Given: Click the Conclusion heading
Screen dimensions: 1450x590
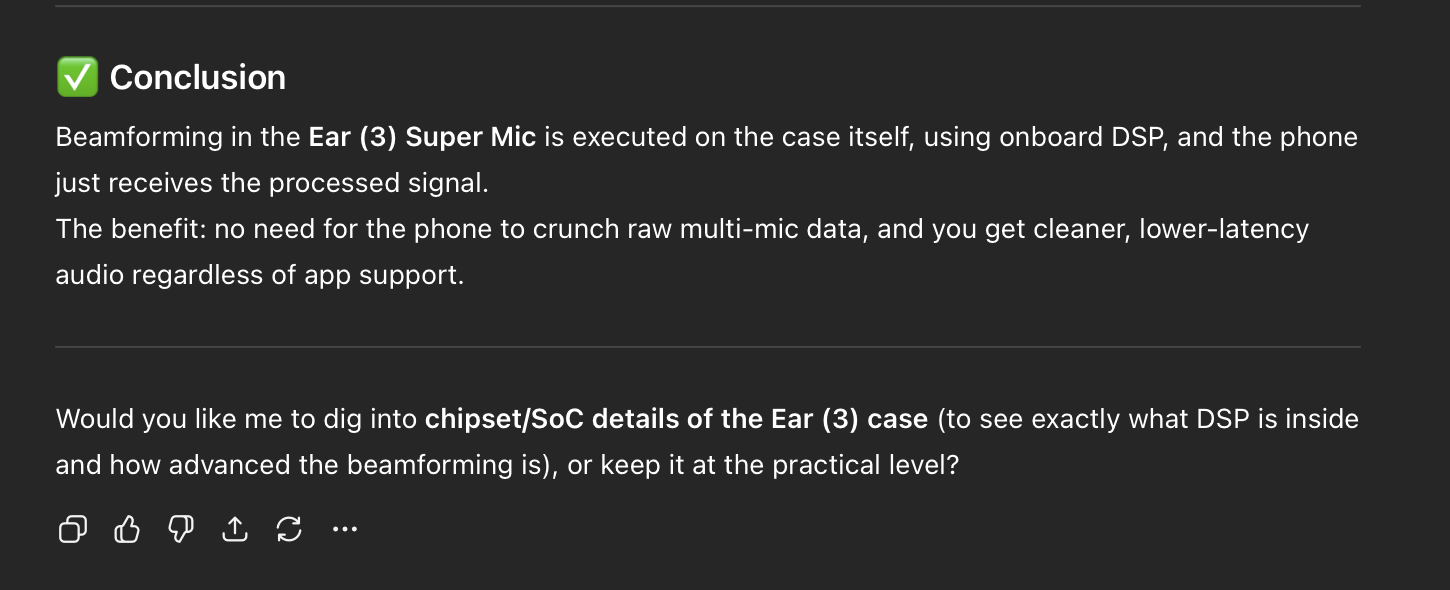Looking at the screenshot, I should pyautogui.click(x=197, y=77).
